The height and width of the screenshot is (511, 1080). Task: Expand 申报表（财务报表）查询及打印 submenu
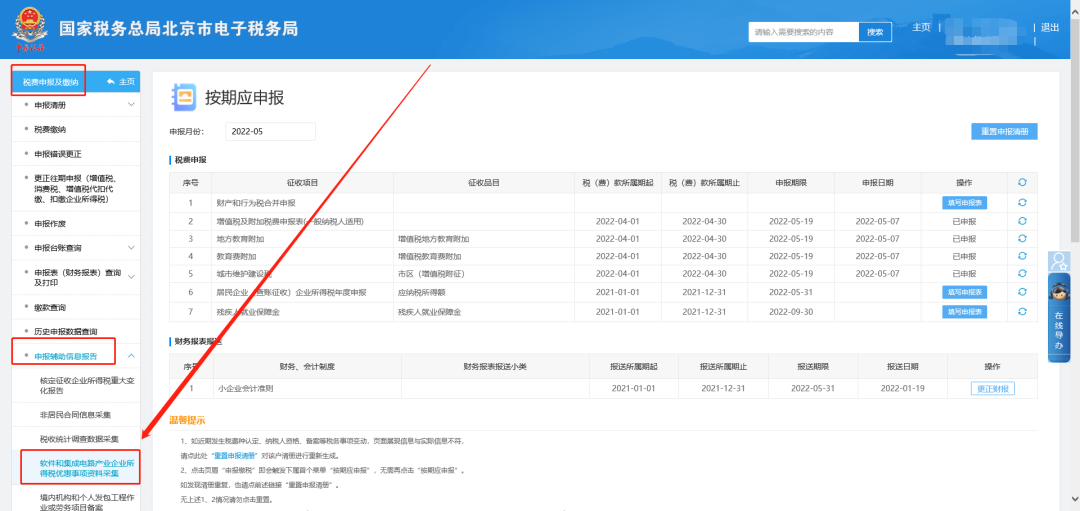131,277
